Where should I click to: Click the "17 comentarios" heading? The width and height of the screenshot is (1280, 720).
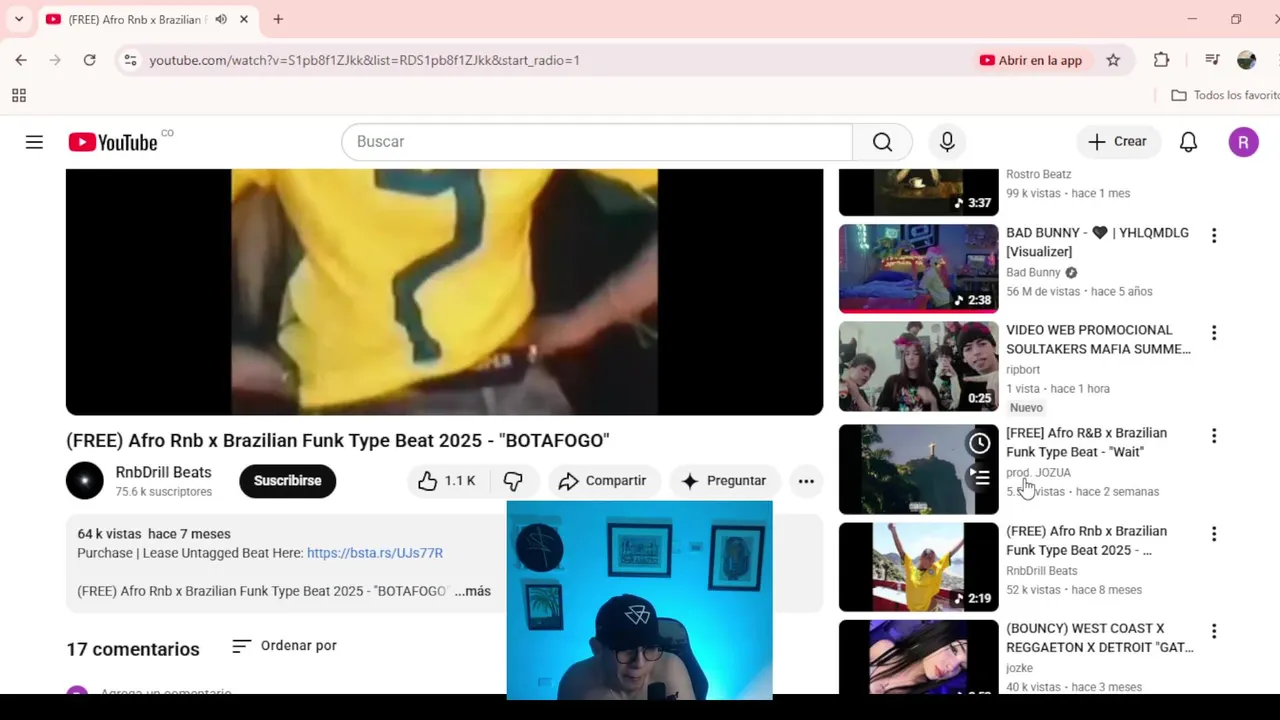coord(133,649)
